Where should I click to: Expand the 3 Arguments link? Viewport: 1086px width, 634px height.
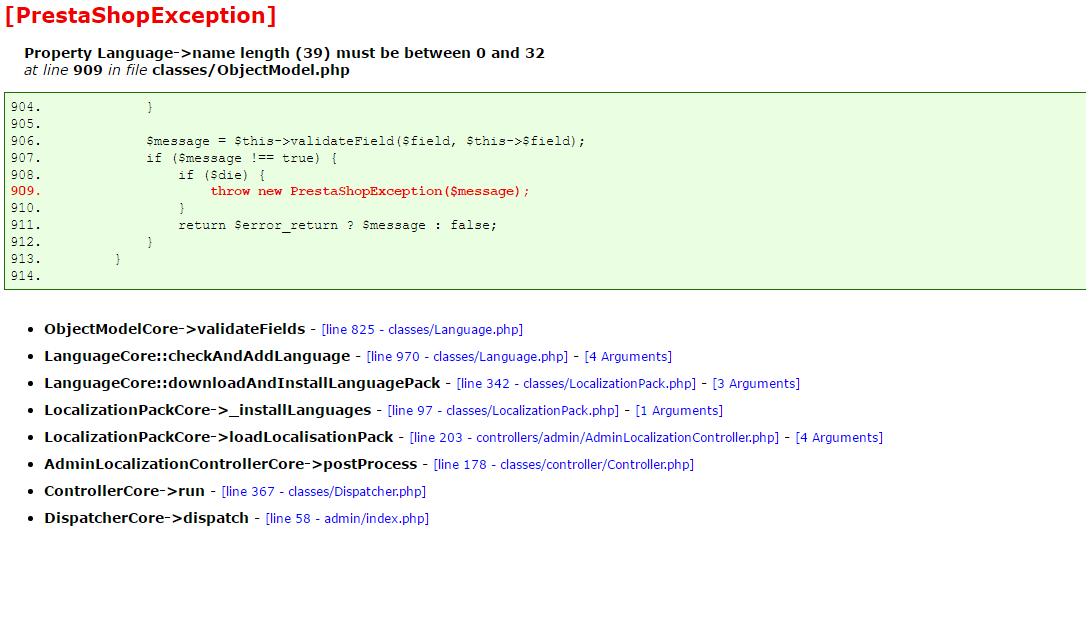coord(756,384)
